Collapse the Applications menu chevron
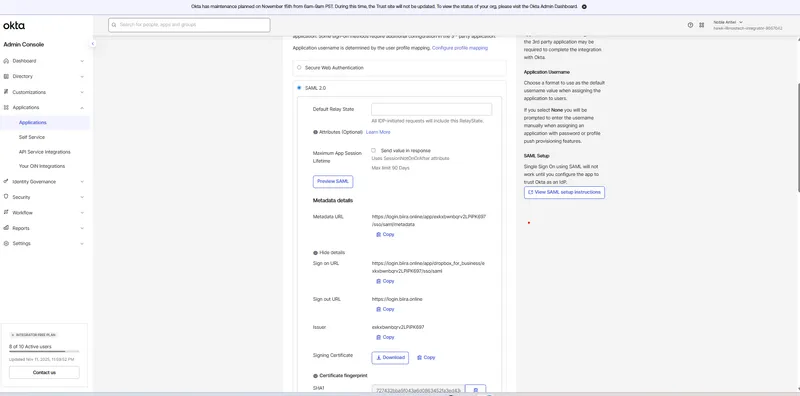The width and height of the screenshot is (800, 396). coord(82,108)
